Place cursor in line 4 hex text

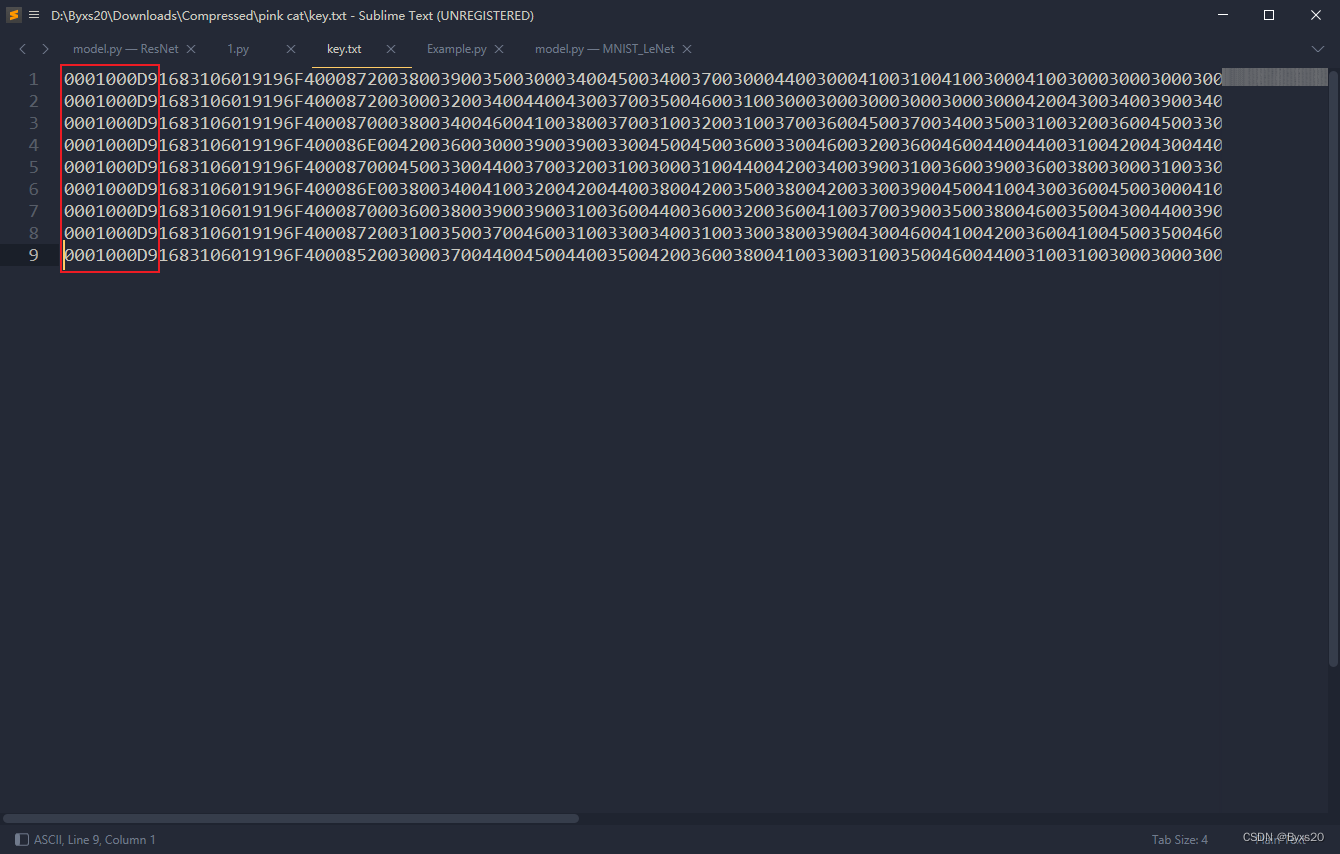coord(642,146)
